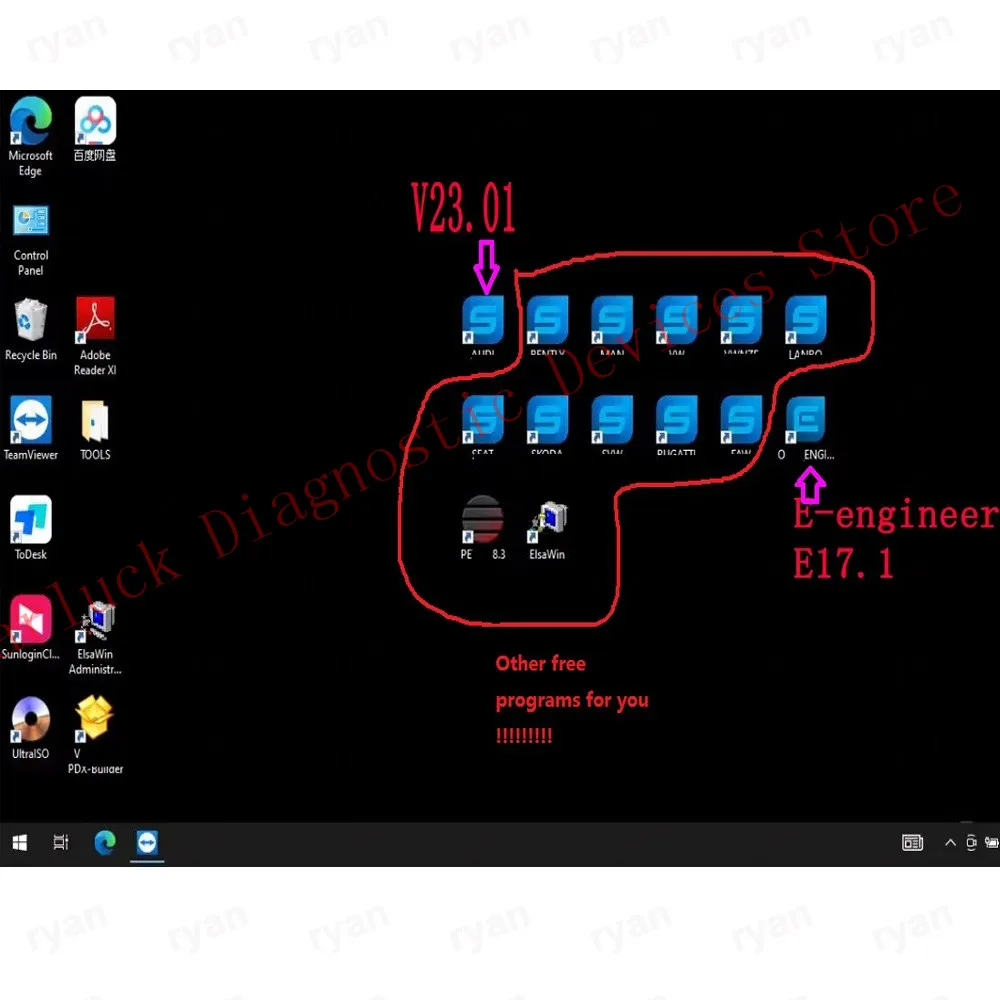Select the BENTLY diagnostic shortcut
The image size is (1000, 1000).
547,325
